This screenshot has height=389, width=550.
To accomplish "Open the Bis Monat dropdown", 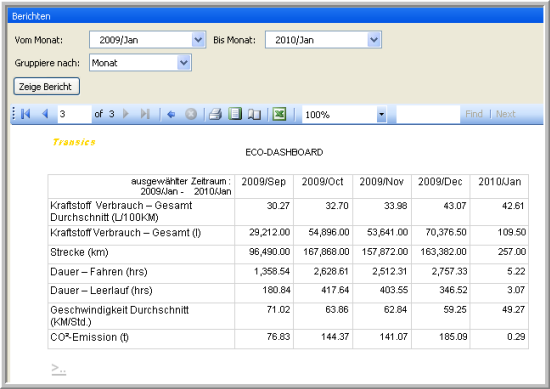I will coord(374,40).
